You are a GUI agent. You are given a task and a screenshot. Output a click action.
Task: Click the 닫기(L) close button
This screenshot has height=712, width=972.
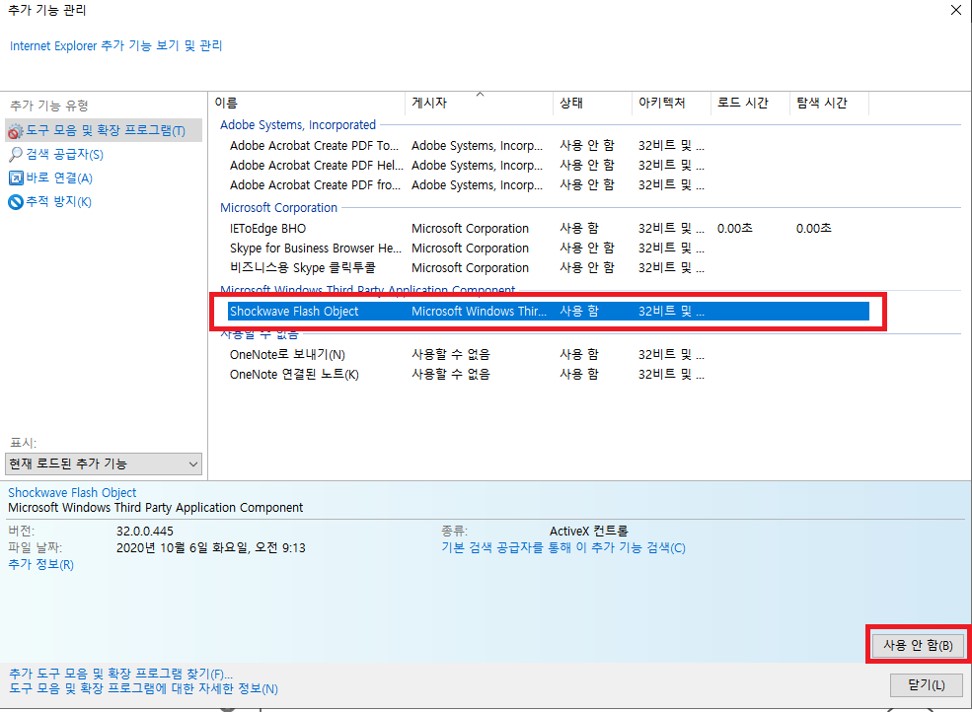[x=926, y=685]
